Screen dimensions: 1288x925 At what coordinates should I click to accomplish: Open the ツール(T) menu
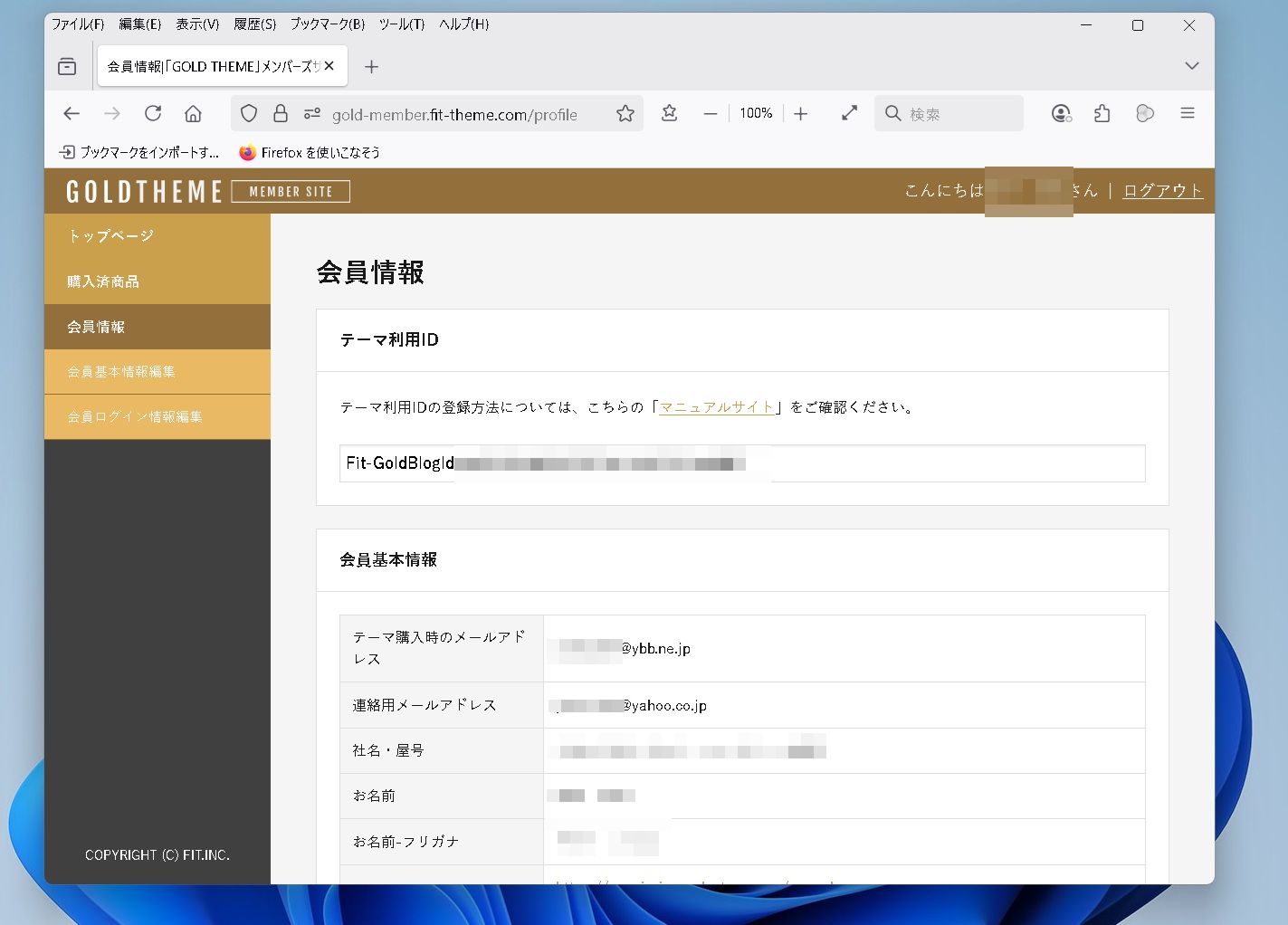402,24
